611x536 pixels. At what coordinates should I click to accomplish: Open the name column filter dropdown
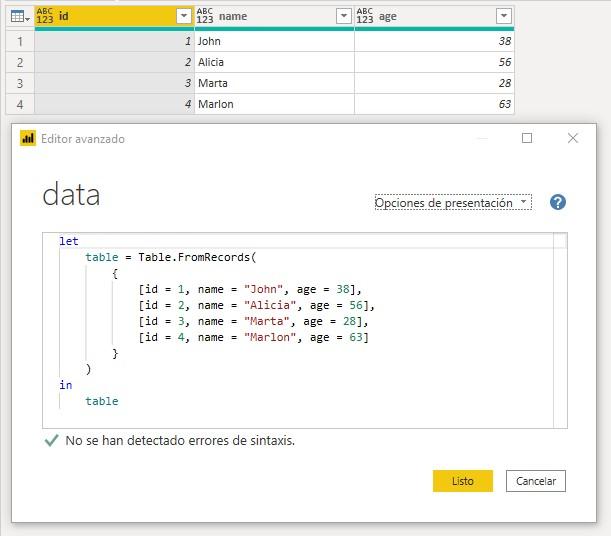[x=344, y=16]
